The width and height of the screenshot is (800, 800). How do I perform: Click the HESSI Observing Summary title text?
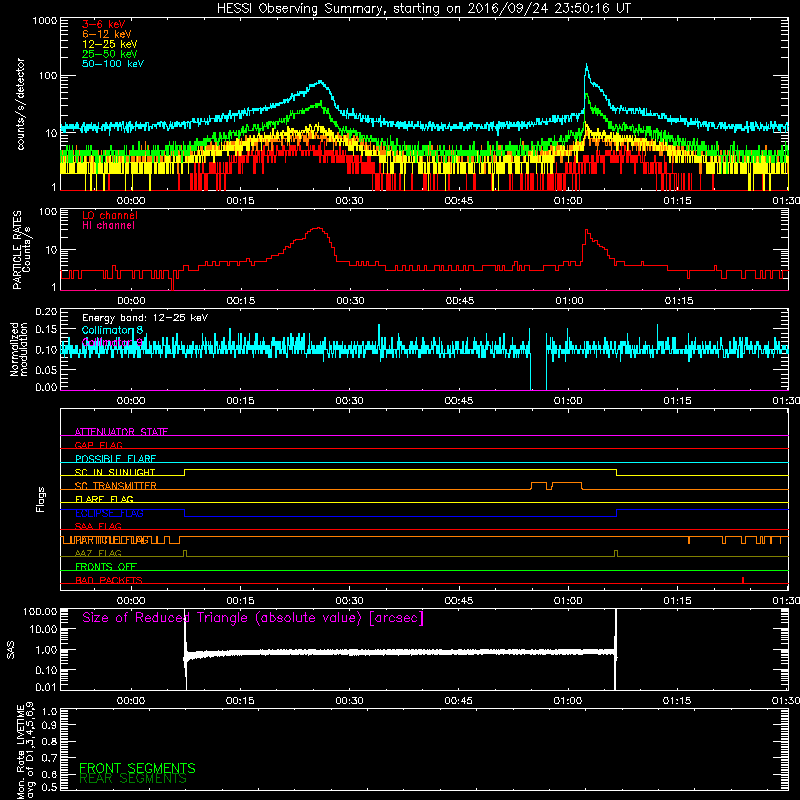(423, 9)
